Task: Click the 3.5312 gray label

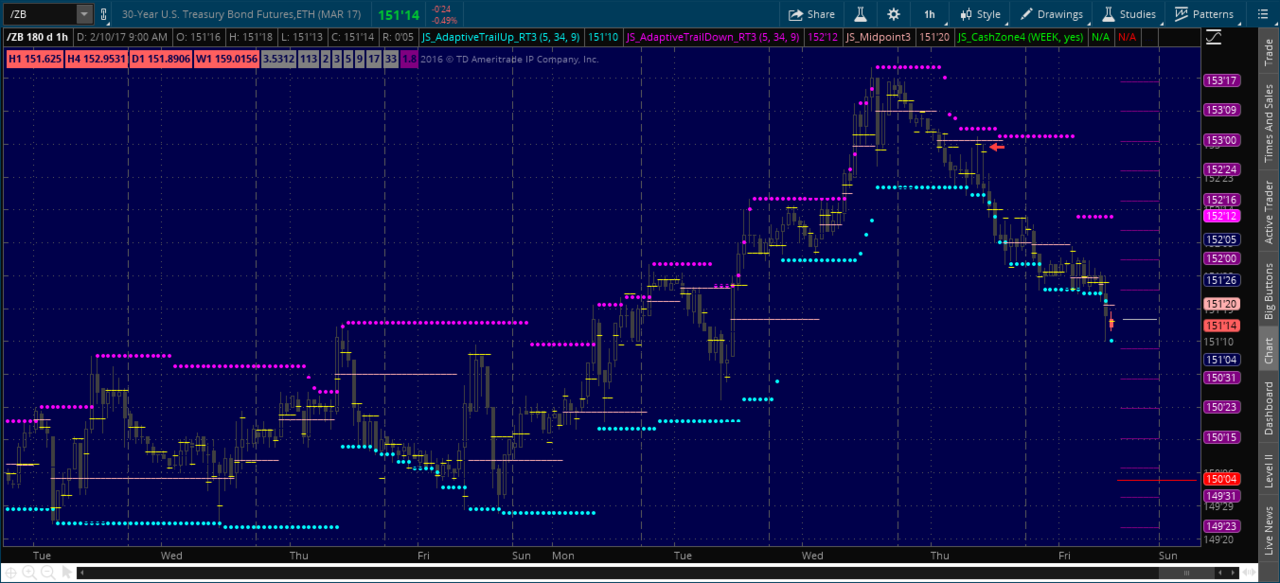Action: (x=278, y=59)
